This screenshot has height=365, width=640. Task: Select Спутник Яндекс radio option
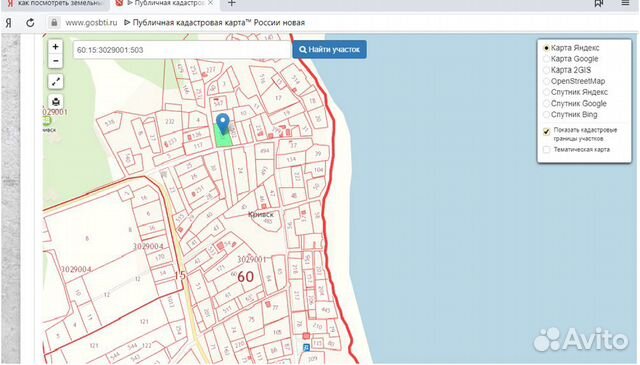[546, 92]
